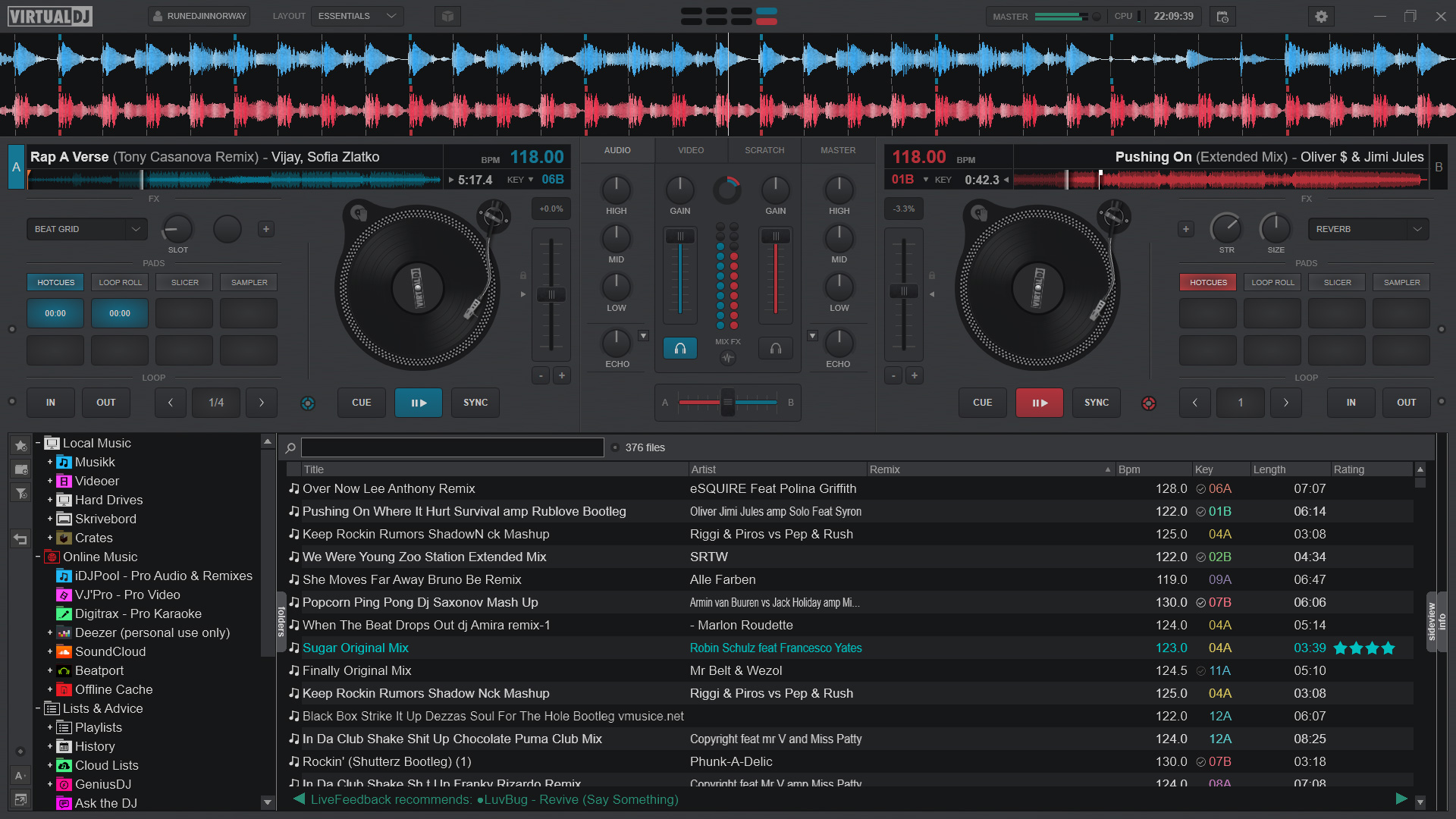Click the Sugar Original Mix track row
This screenshot has height=819, width=1456.
point(728,647)
